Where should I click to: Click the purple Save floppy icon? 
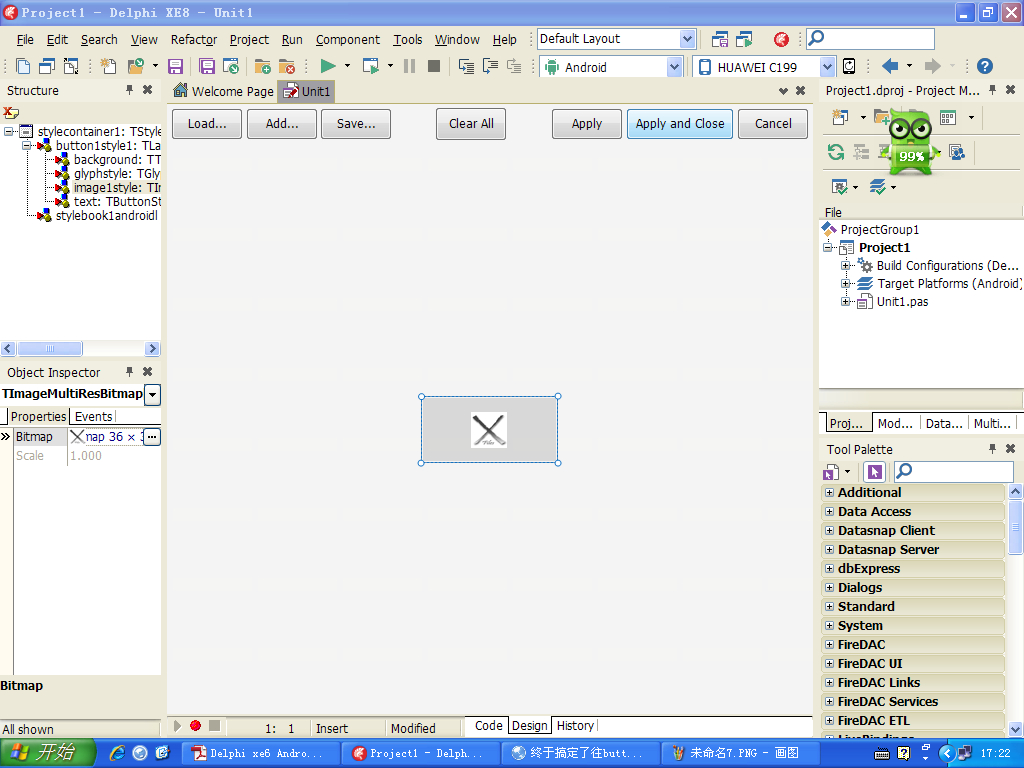(x=175, y=66)
